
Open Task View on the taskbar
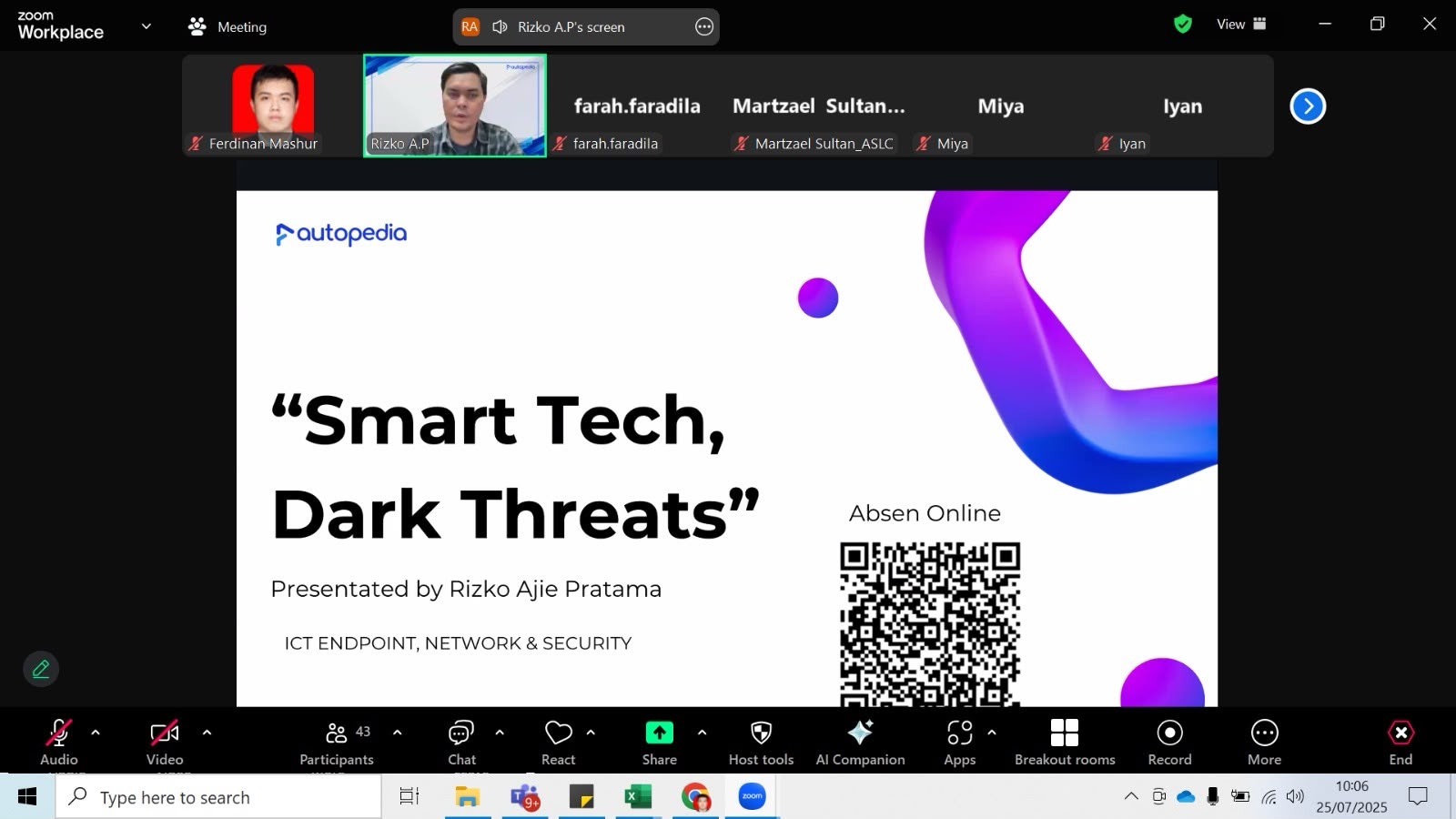tap(409, 797)
